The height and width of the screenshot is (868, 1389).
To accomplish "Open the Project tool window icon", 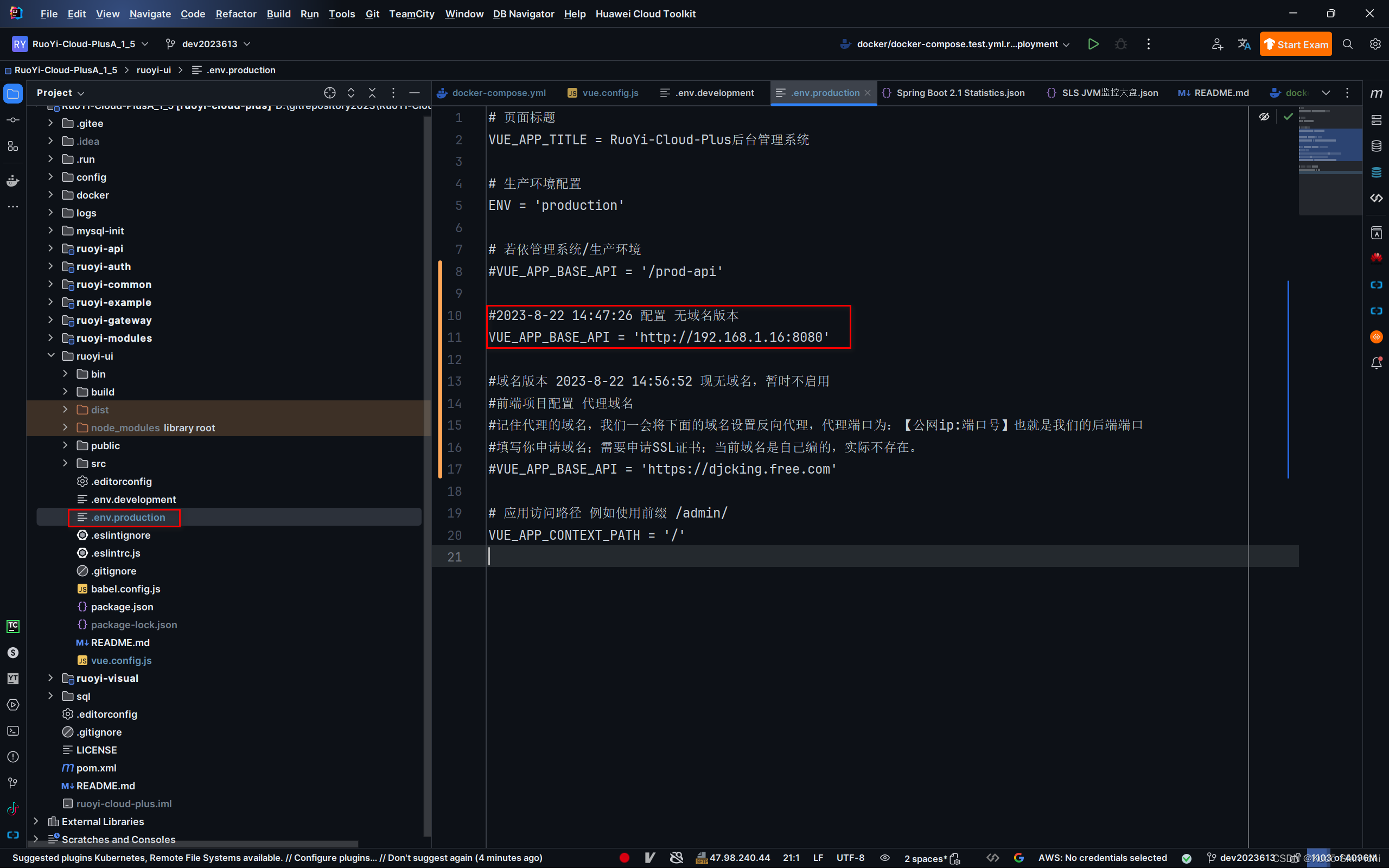I will (x=12, y=93).
